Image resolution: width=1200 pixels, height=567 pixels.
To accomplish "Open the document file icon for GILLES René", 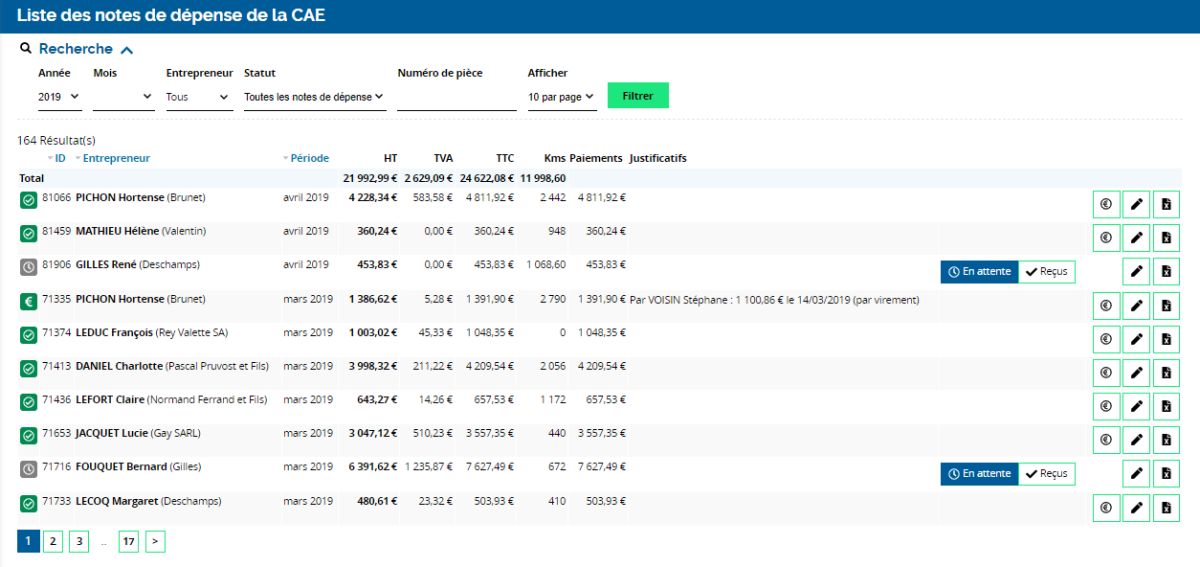I will [1166, 271].
